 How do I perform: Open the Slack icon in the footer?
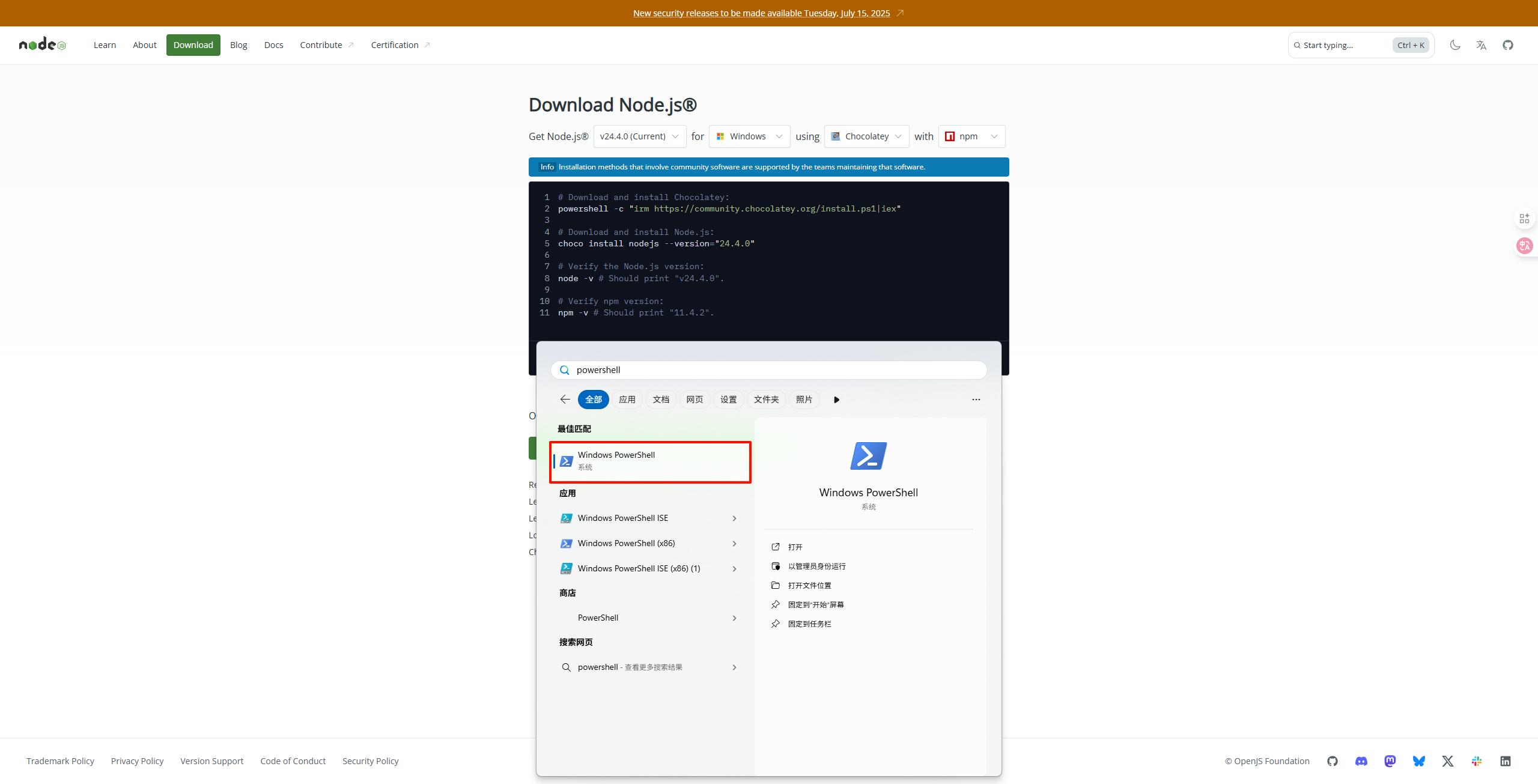[x=1477, y=761]
